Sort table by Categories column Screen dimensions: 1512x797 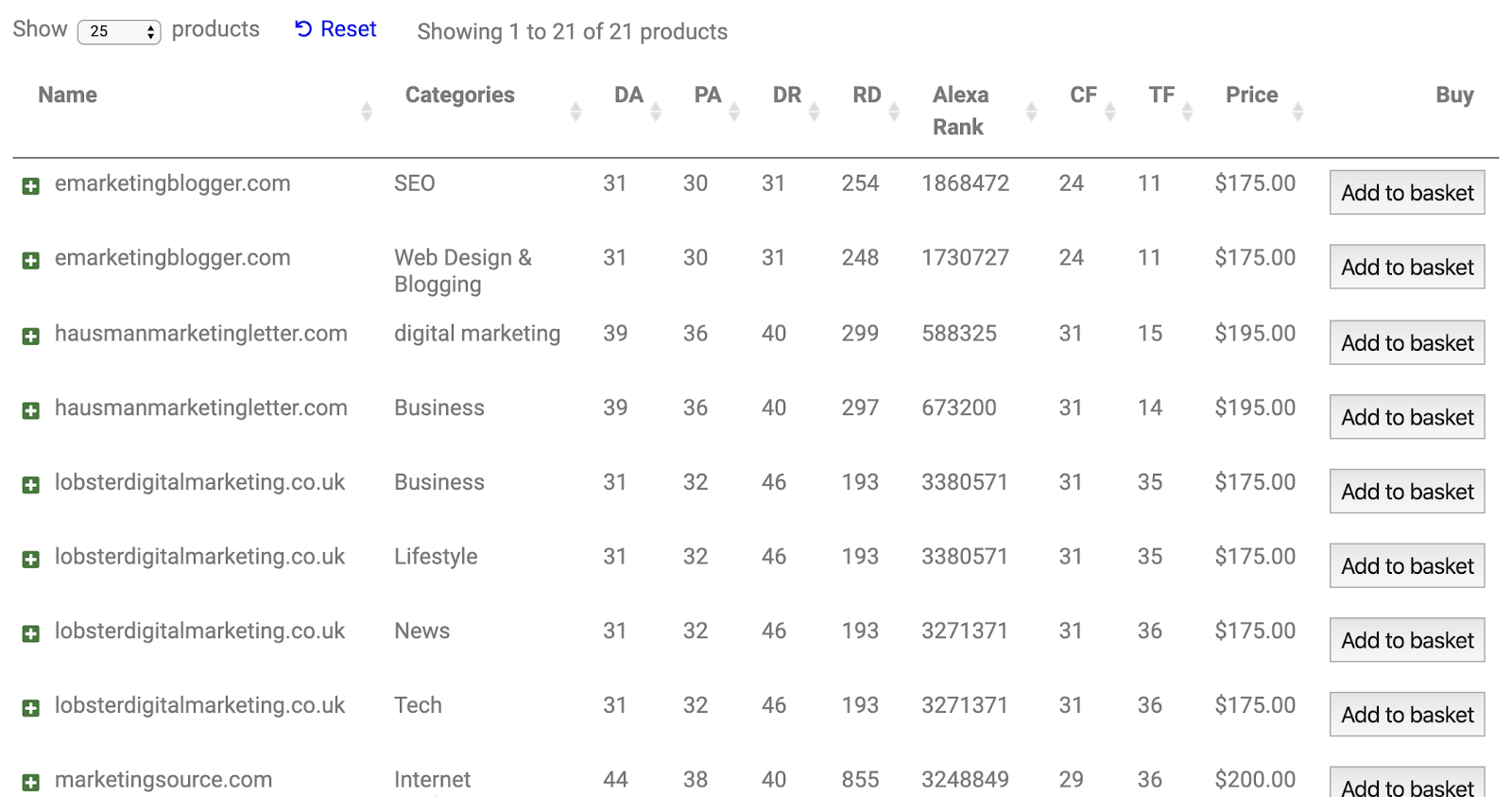click(460, 95)
